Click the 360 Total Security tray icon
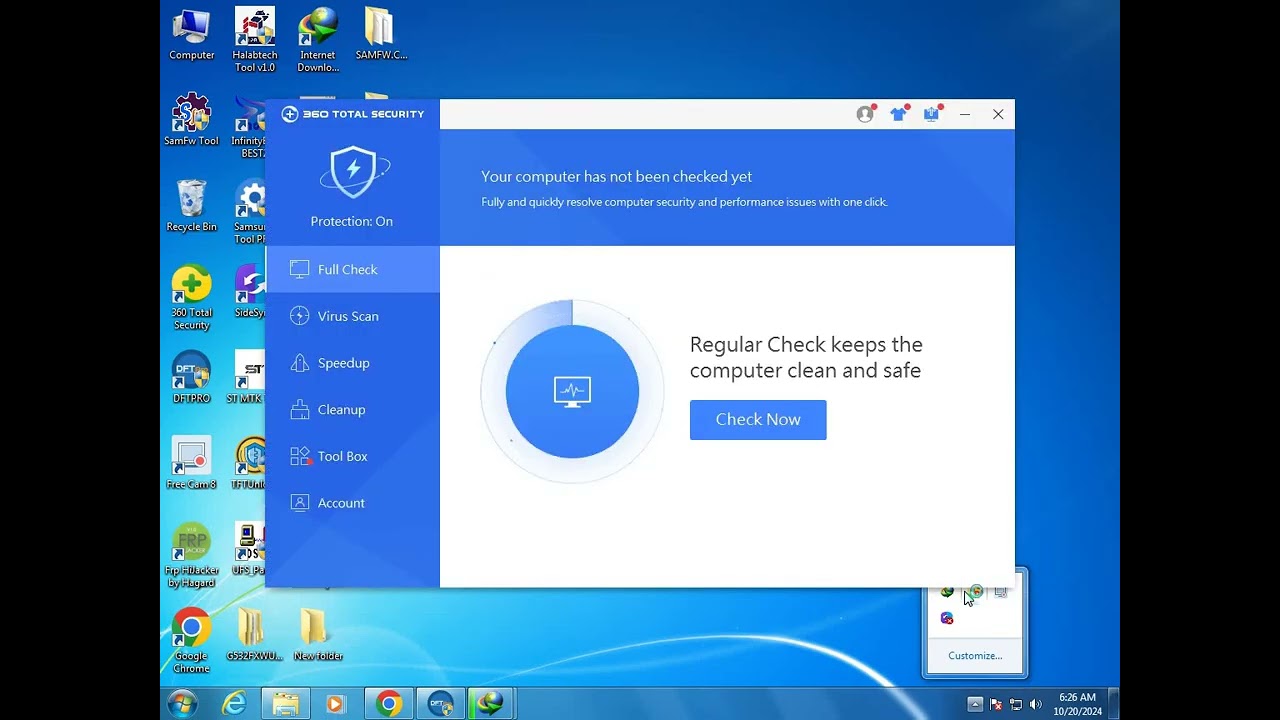 click(976, 592)
